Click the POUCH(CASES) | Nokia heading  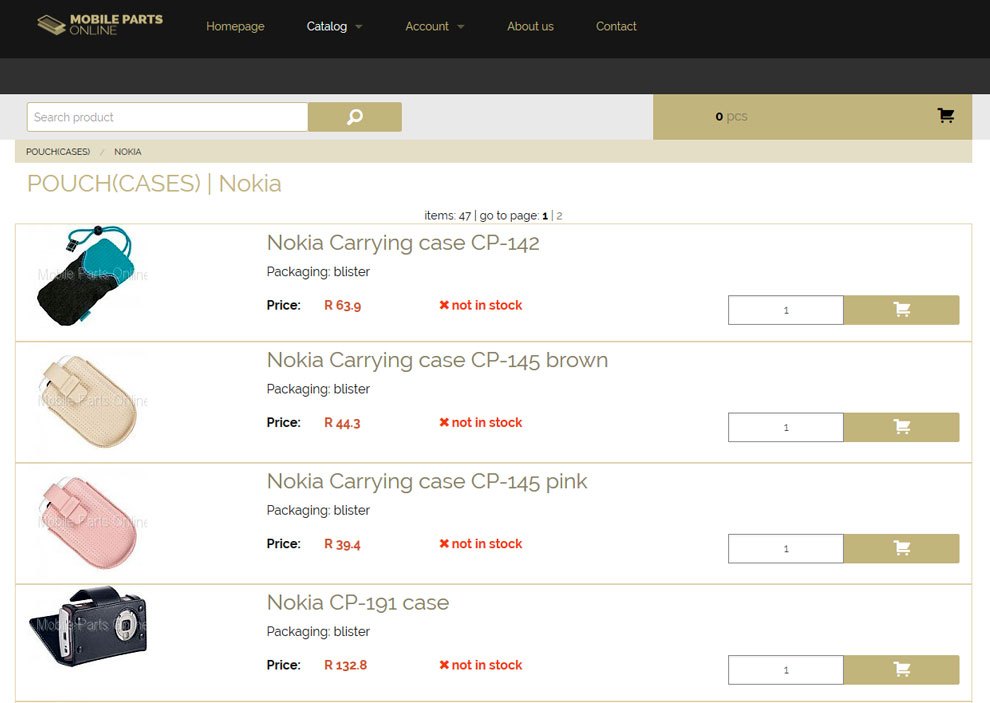click(x=154, y=183)
